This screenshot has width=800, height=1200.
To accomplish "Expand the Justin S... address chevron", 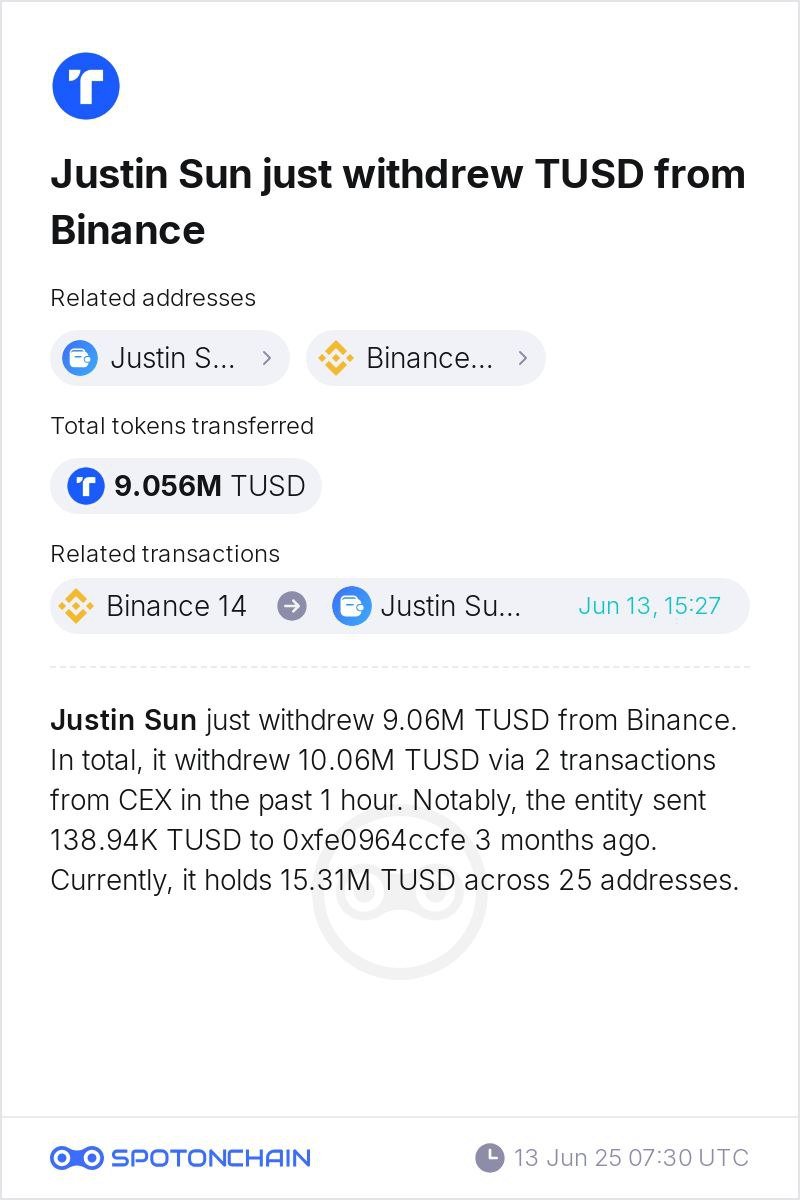I will (266, 358).
